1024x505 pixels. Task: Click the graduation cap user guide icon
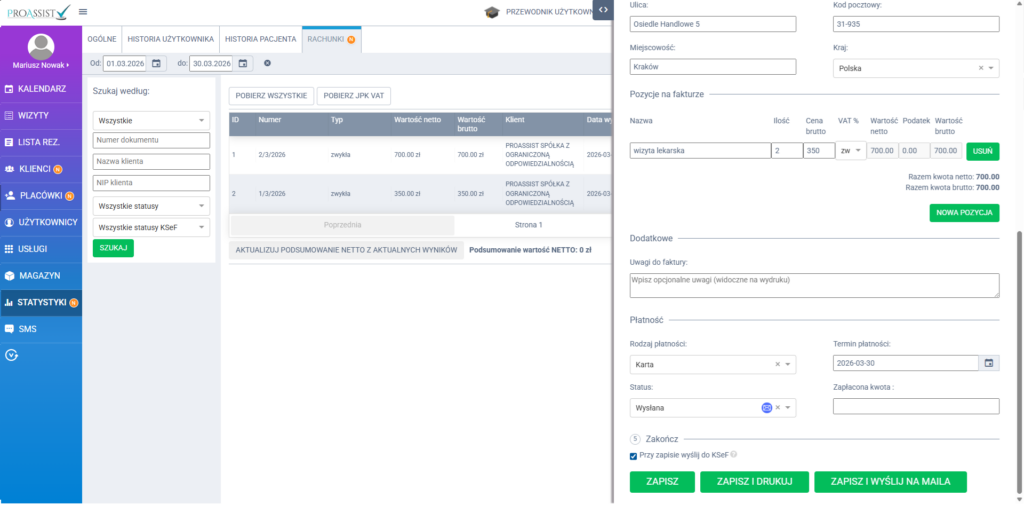click(x=492, y=12)
